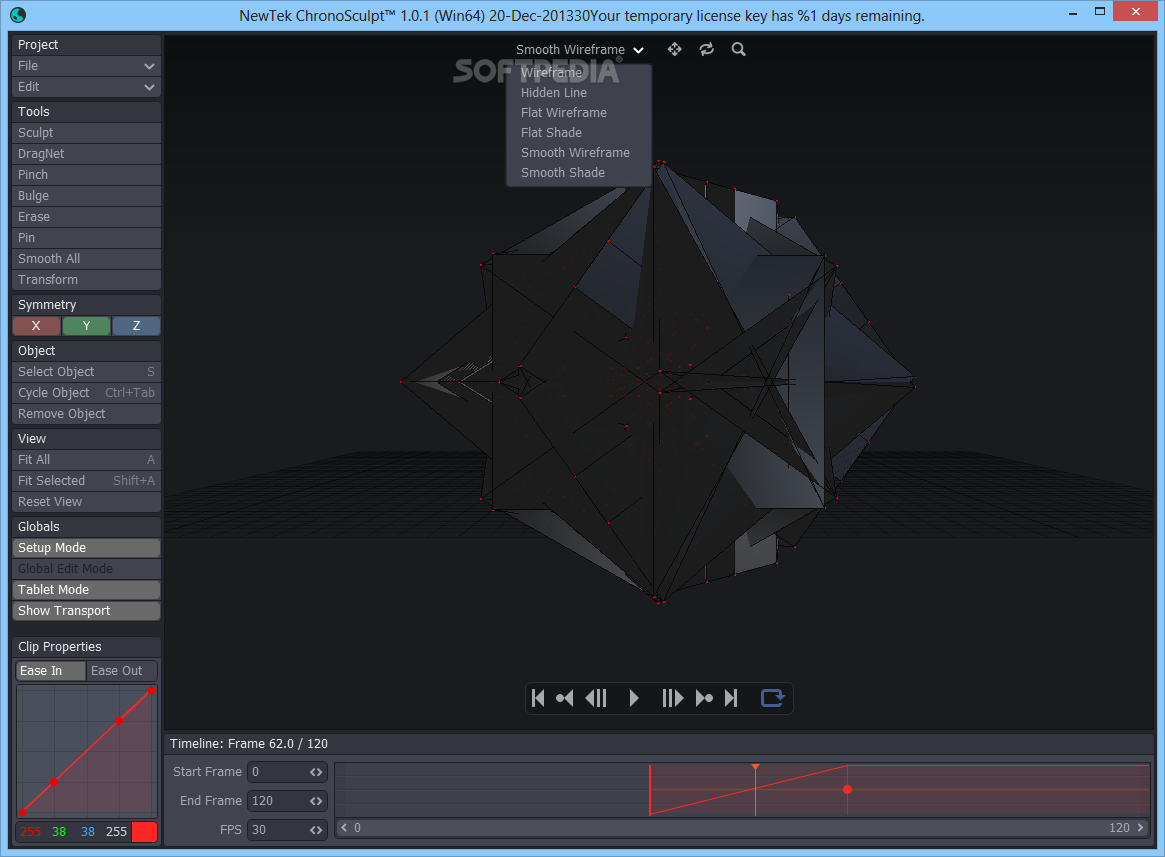Click the red clip keyframe dot on timeline

pyautogui.click(x=848, y=789)
